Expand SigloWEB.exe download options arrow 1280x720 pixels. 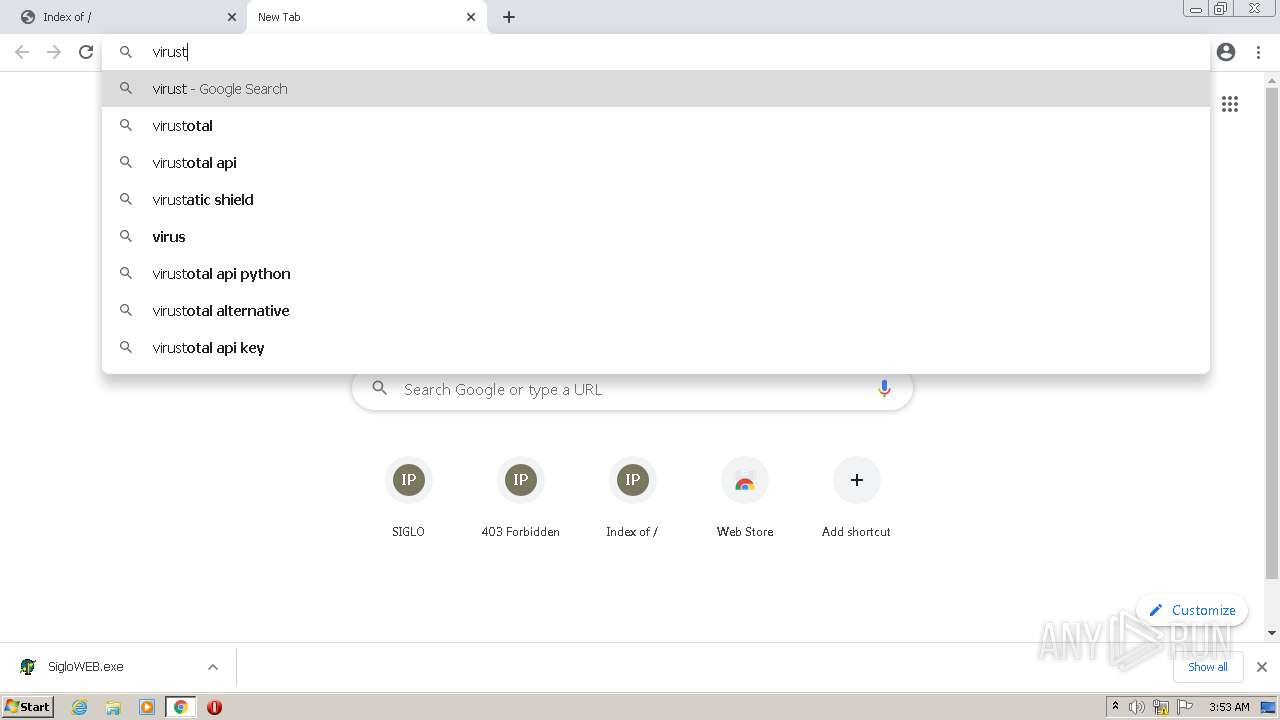(x=213, y=667)
